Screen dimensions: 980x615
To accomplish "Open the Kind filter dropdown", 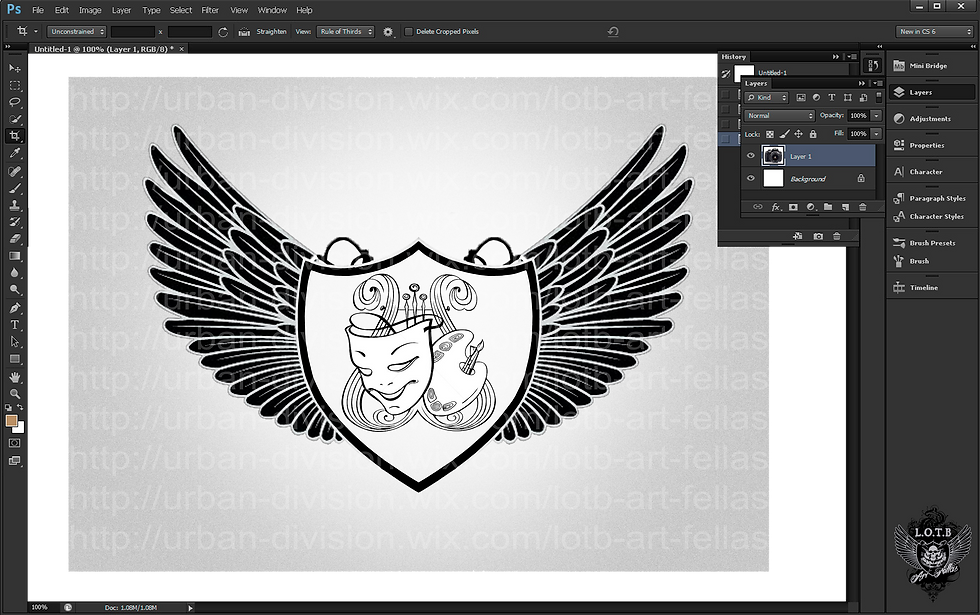I will [766, 98].
